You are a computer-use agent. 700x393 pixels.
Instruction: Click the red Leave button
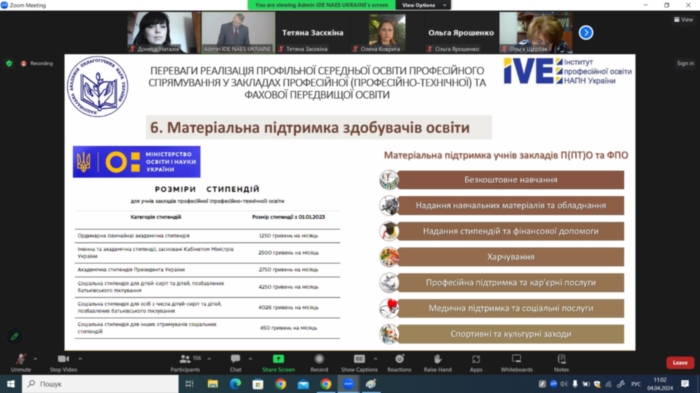tap(680, 363)
